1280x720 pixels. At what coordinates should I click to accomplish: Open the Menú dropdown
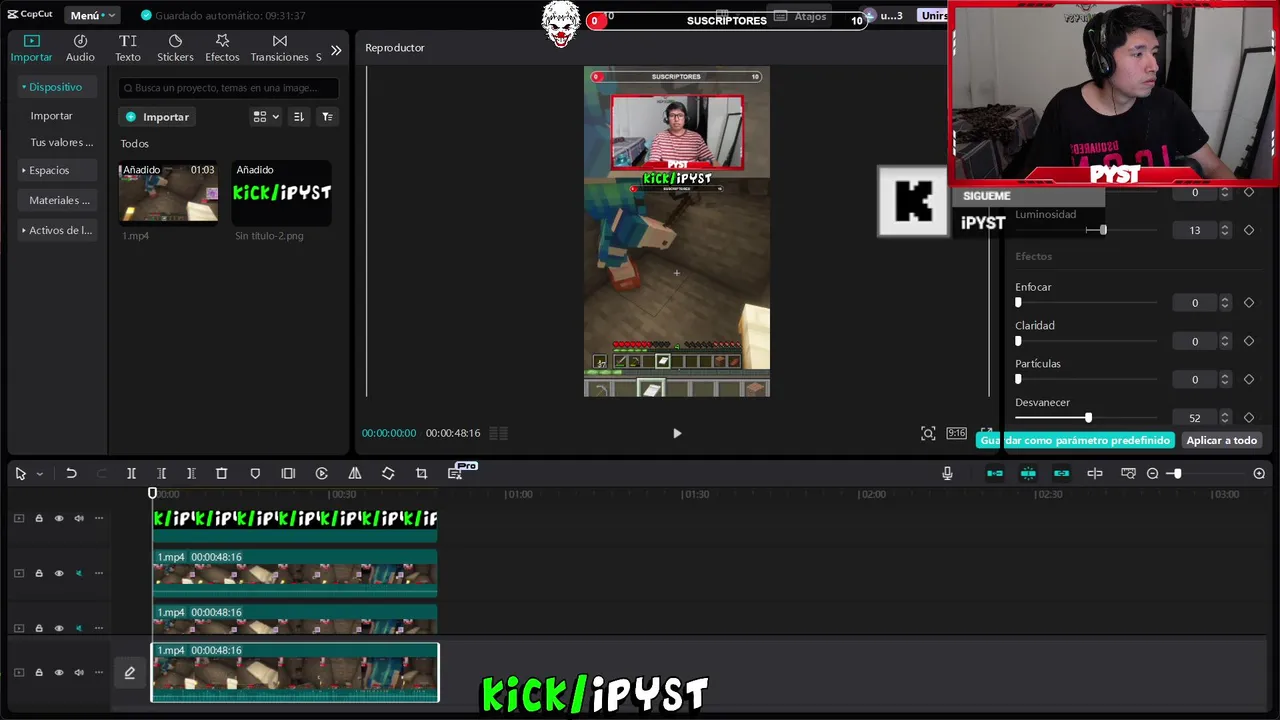tap(91, 15)
